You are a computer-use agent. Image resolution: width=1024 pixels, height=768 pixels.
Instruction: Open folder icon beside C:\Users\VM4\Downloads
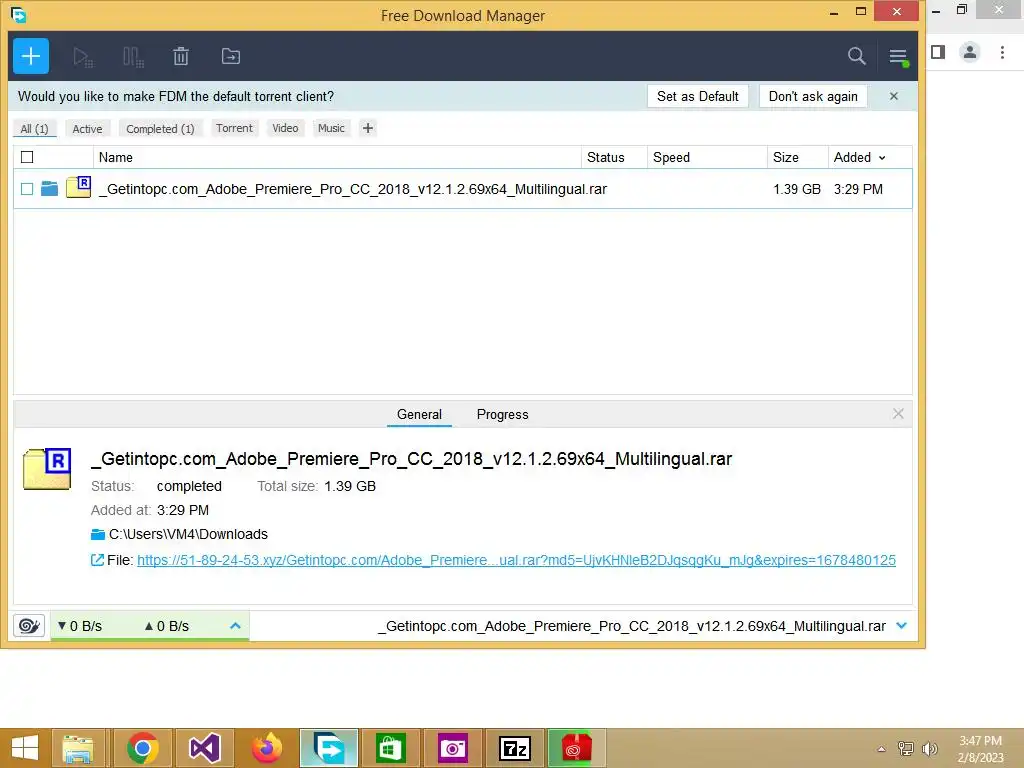pyautogui.click(x=98, y=534)
